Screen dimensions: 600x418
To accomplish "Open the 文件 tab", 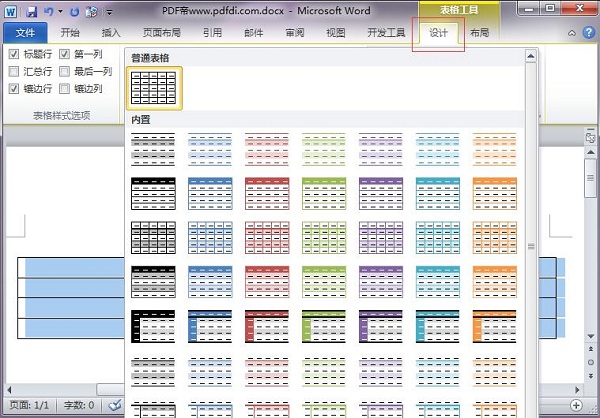I will [x=25, y=33].
